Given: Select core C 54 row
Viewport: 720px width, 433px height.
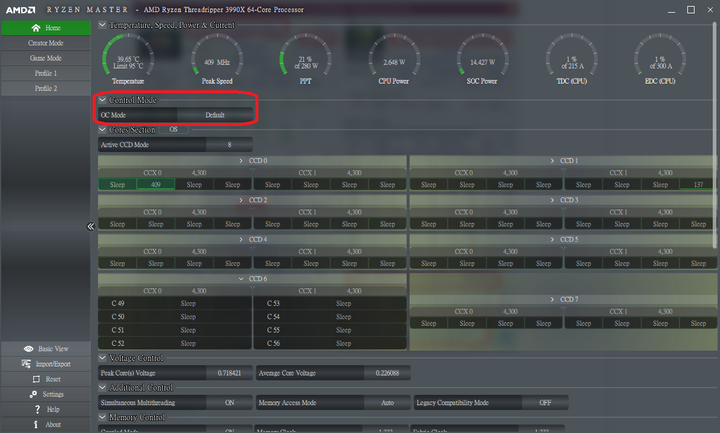Looking at the screenshot, I should point(330,317).
